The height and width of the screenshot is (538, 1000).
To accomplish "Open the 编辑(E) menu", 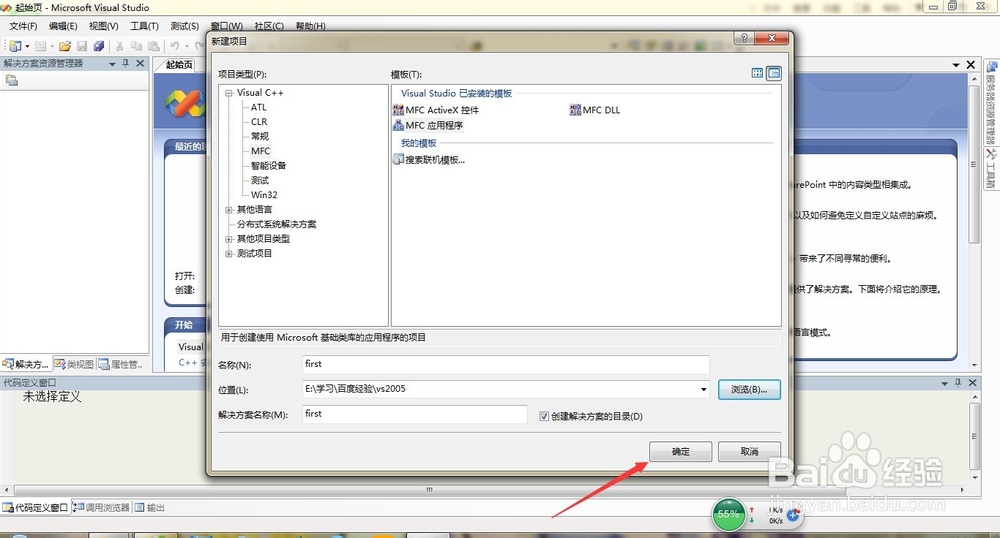I will [63, 26].
